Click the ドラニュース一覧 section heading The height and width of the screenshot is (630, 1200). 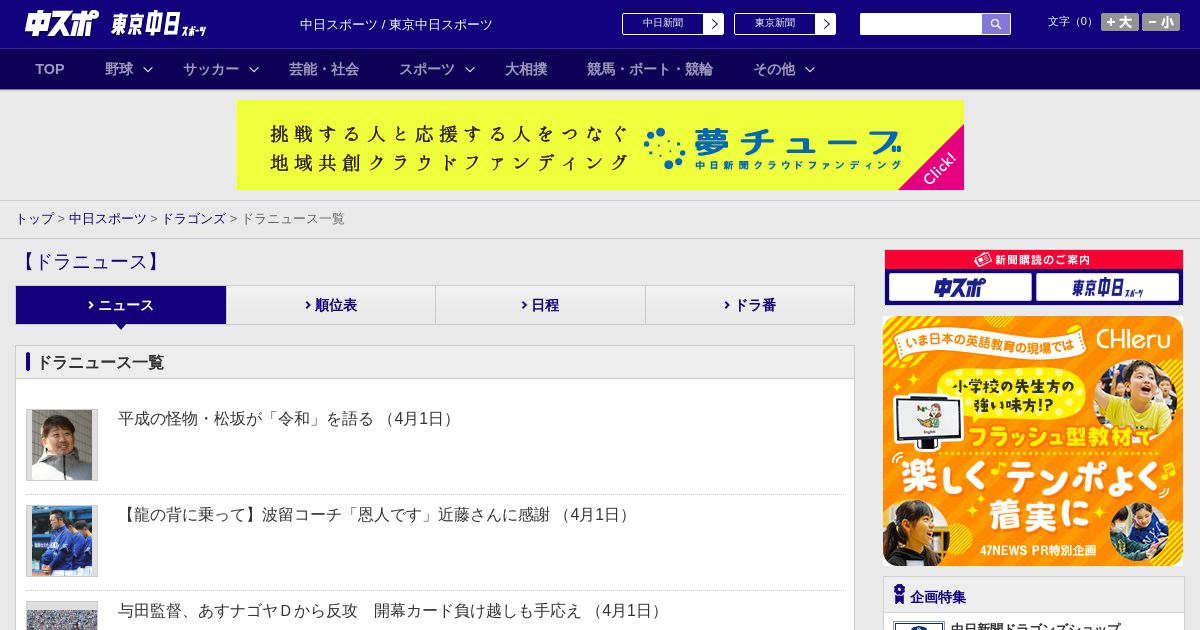click(100, 362)
